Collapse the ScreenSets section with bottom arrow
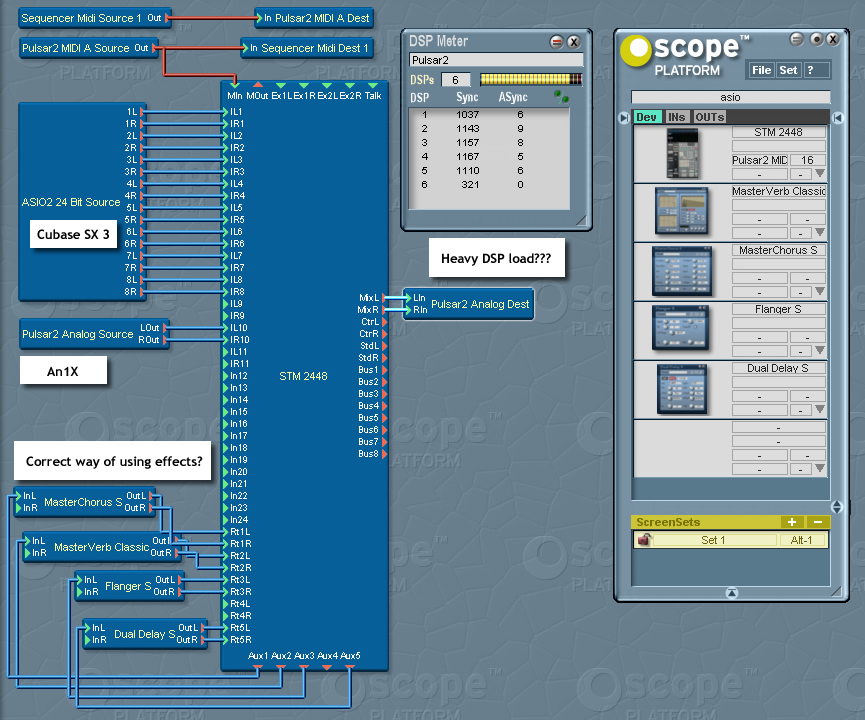 tap(731, 593)
